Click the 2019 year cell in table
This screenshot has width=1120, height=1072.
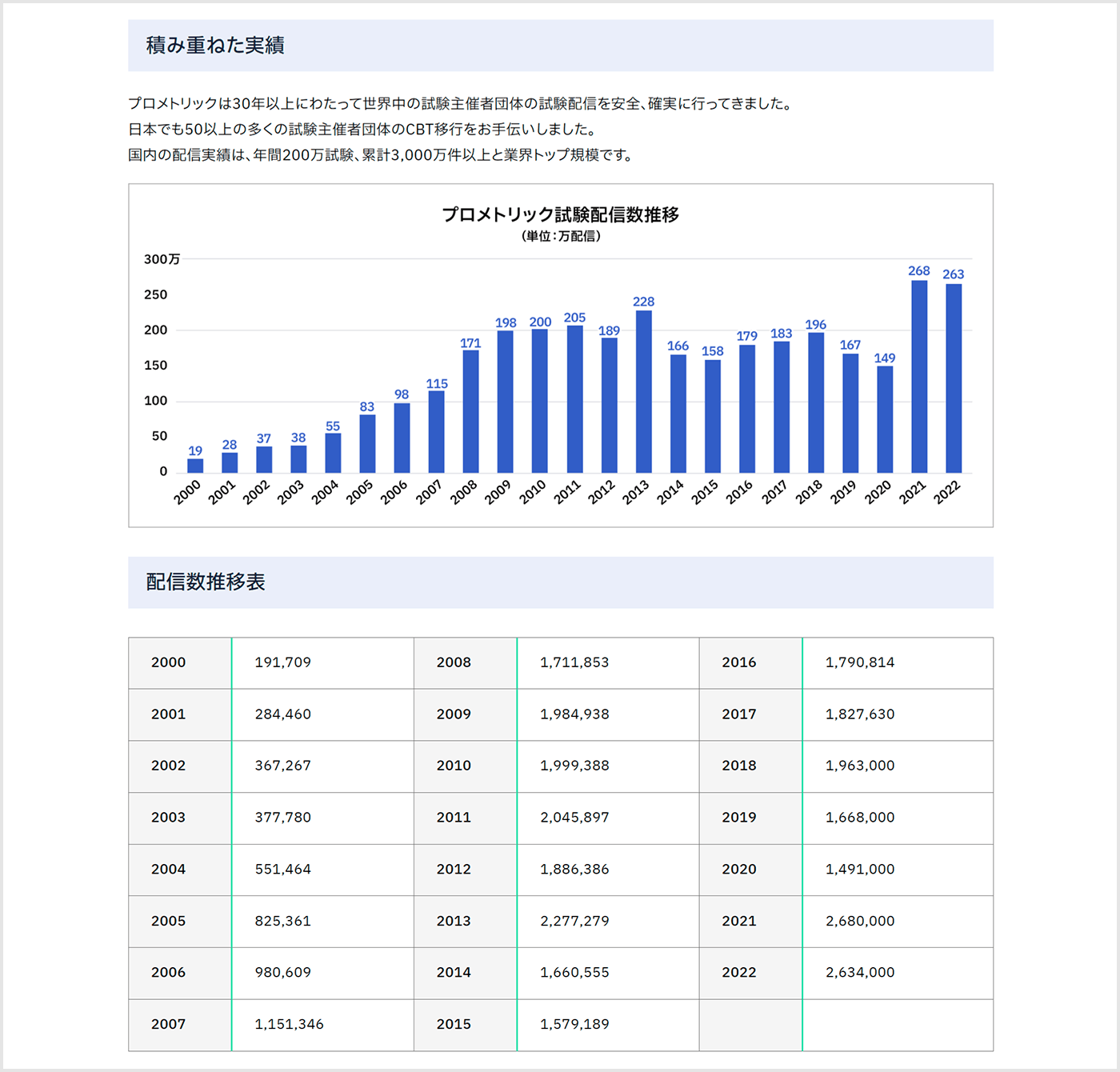coord(751,818)
